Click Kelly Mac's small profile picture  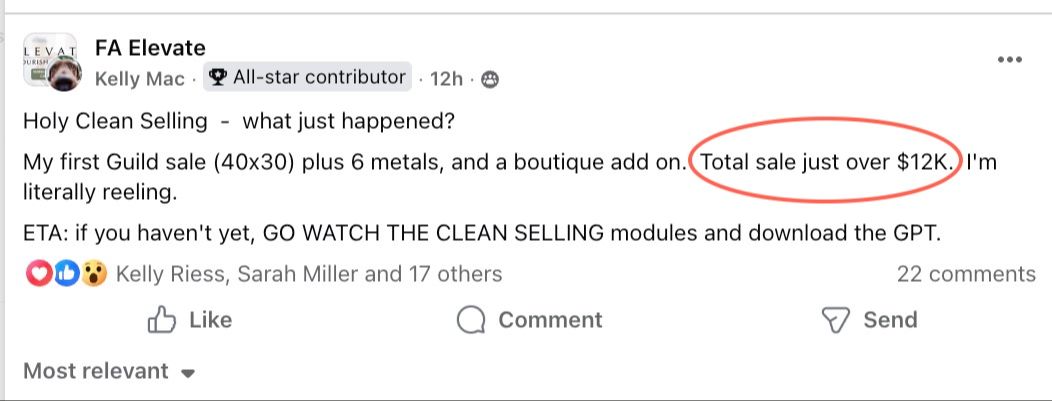tap(66, 76)
